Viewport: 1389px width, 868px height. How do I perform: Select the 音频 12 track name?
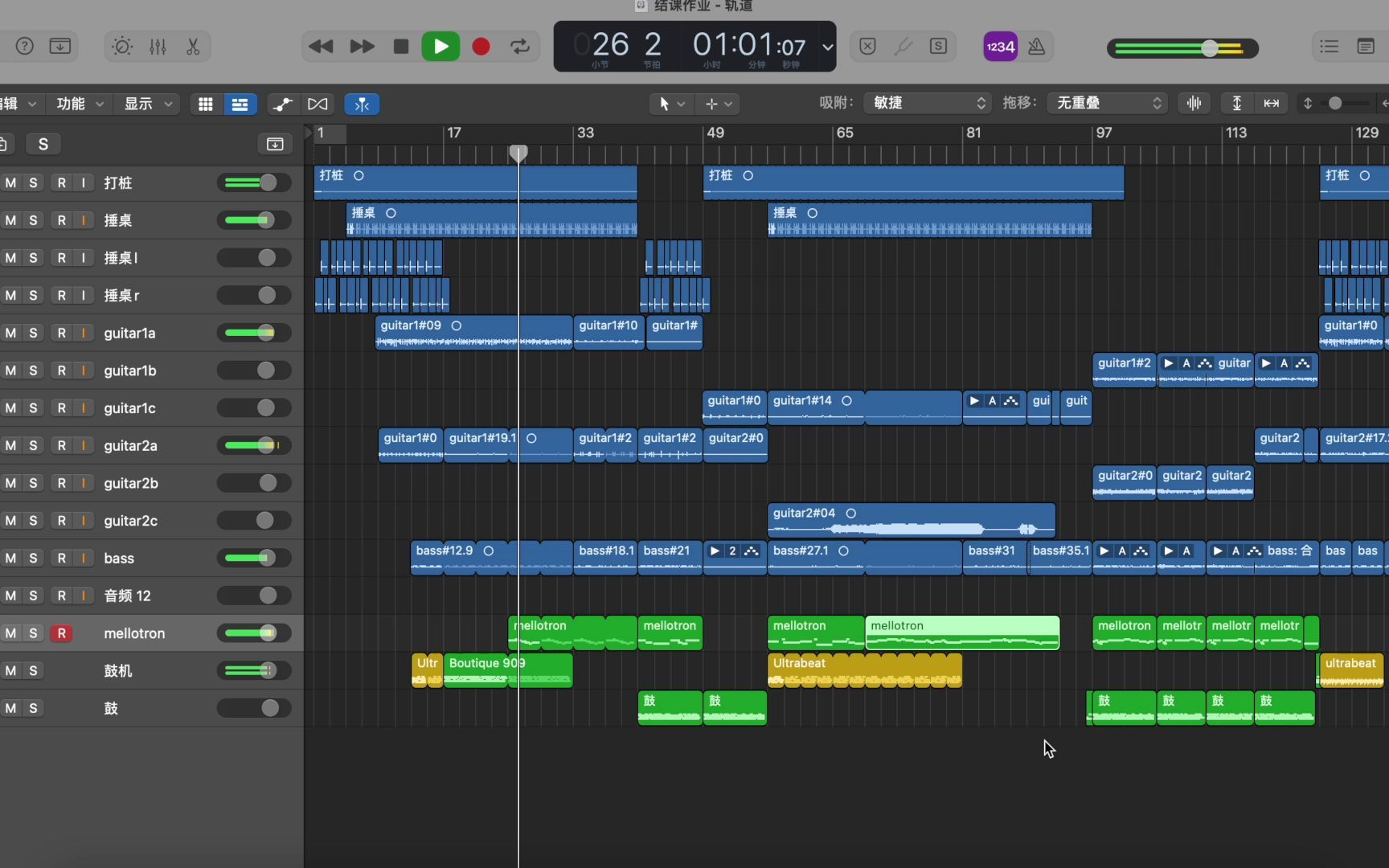coord(127,596)
